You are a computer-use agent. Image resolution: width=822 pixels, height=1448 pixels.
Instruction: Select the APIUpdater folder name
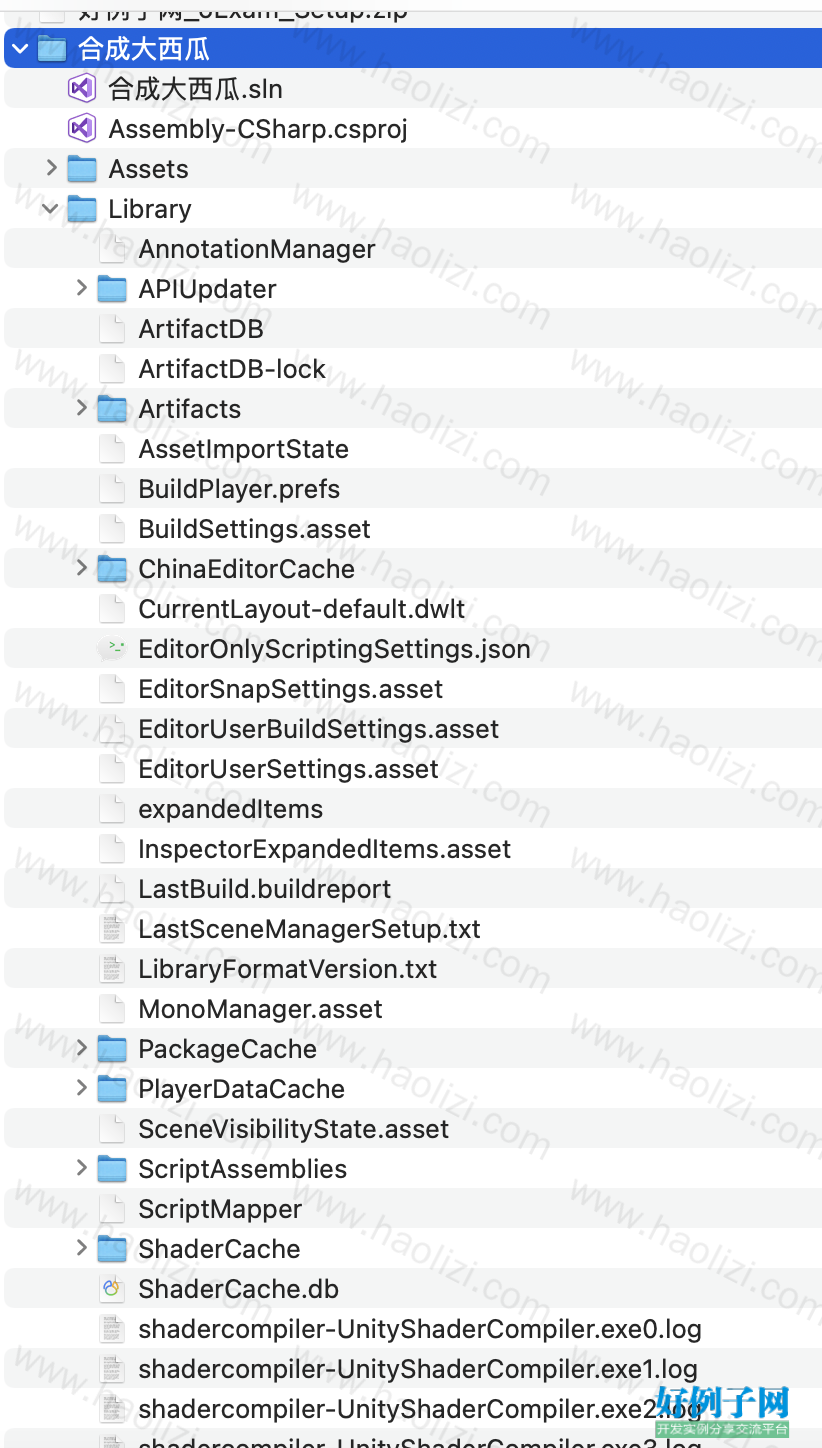pyautogui.click(x=207, y=289)
